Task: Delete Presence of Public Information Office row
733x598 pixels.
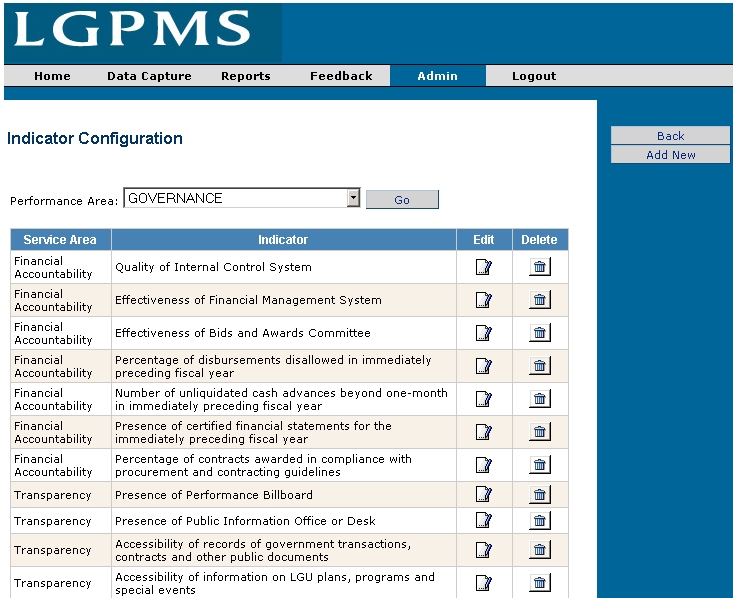Action: [x=540, y=520]
